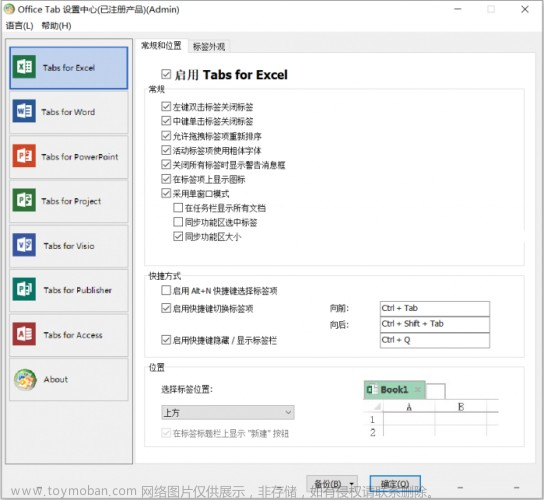Click the Excel icon on Book1 preview tab
The width and height of the screenshot is (544, 500).
[372, 390]
